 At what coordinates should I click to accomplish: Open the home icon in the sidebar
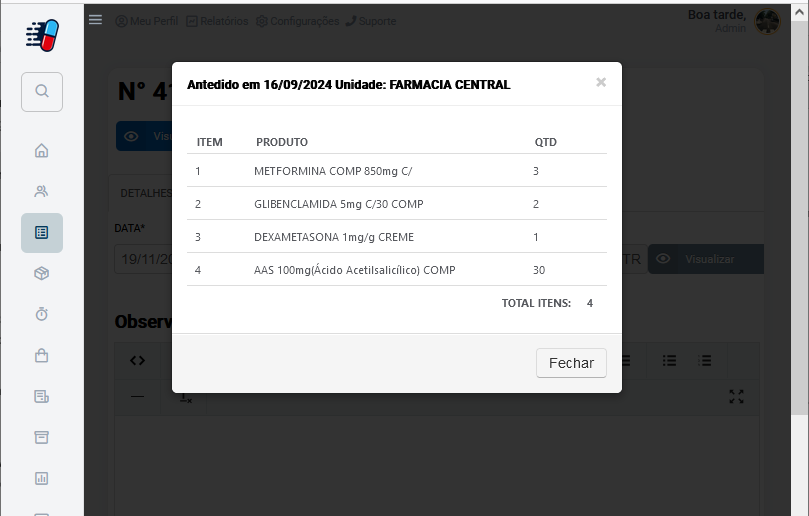(42, 150)
